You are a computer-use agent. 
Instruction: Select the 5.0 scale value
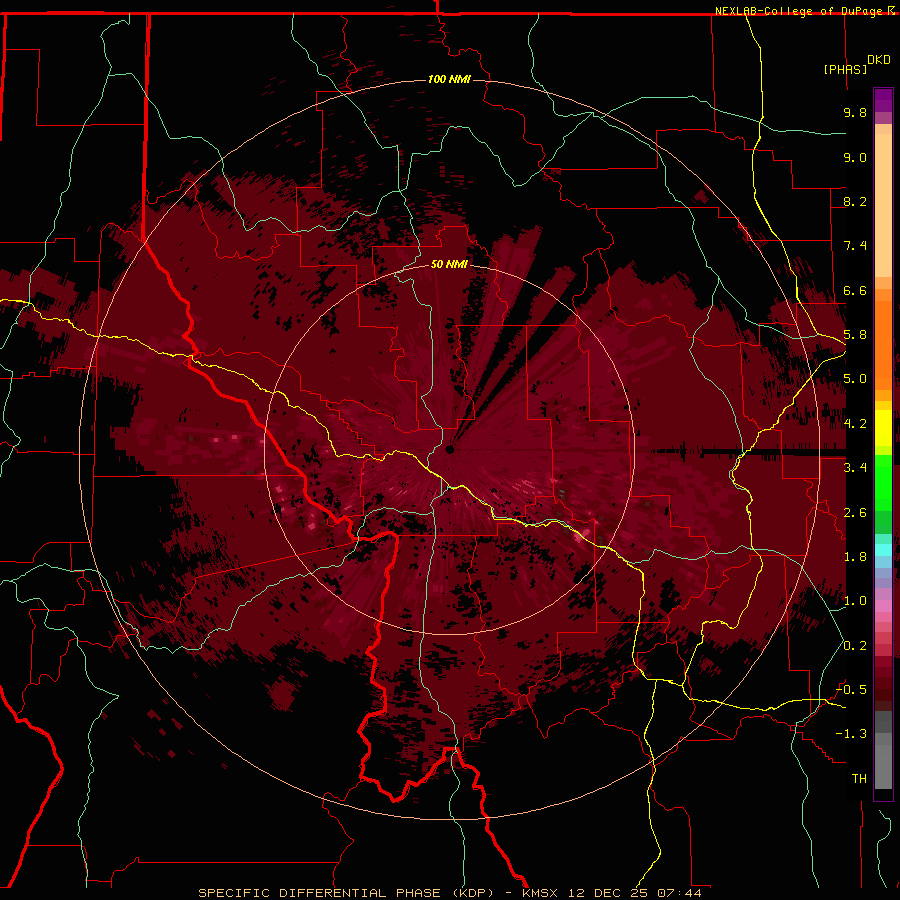coord(855,379)
